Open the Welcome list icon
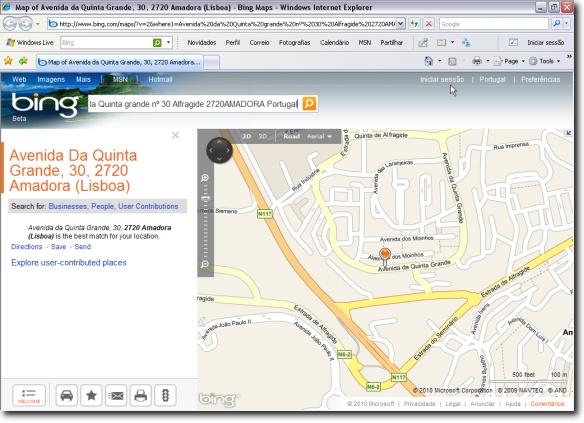Image resolution: width=584 pixels, height=423 pixels. tap(29, 395)
